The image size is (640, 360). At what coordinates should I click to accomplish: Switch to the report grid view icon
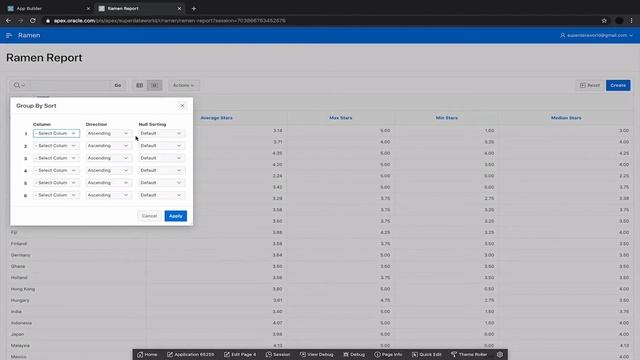coord(140,85)
